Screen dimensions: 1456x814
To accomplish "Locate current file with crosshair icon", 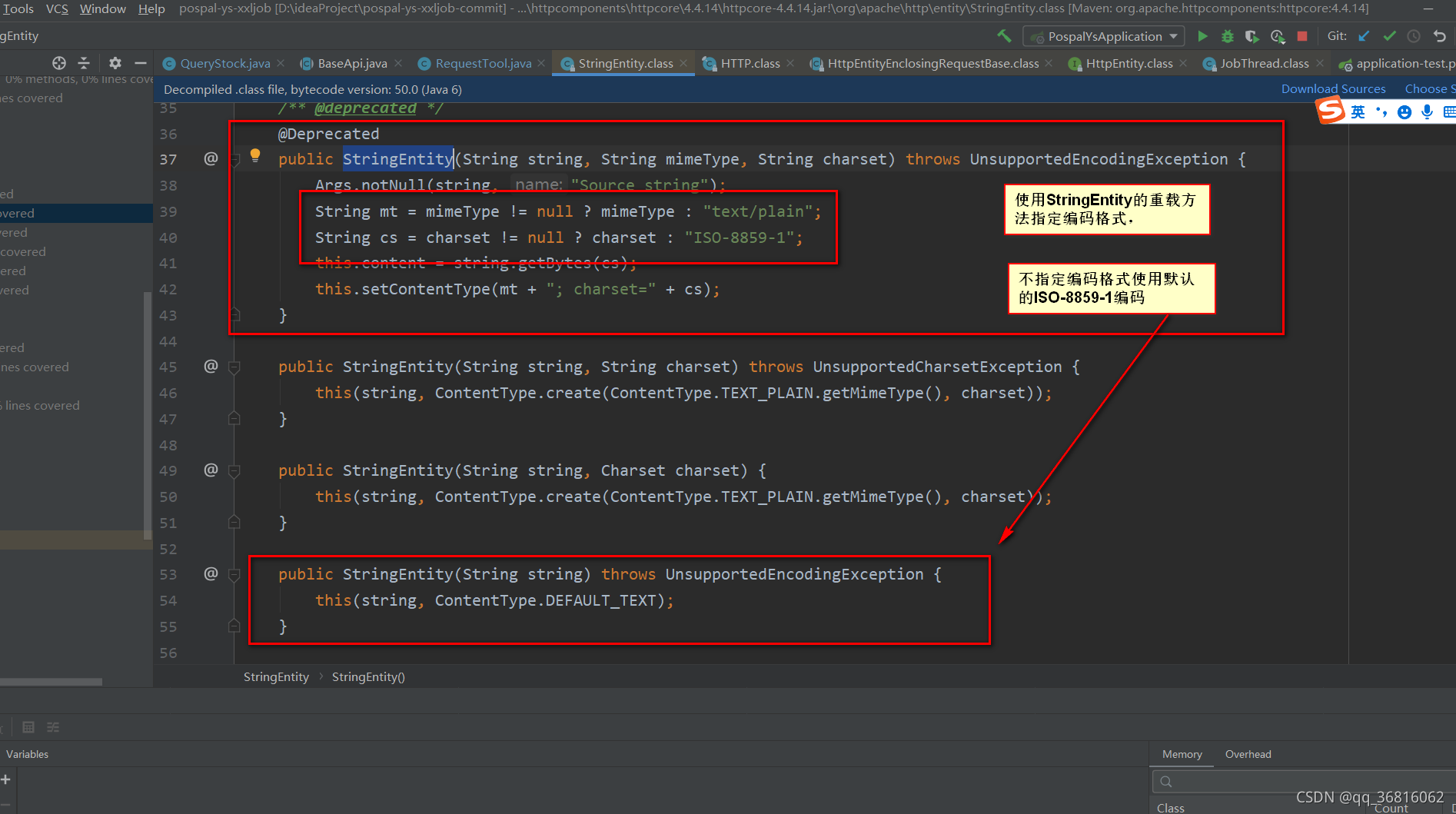I will tap(59, 63).
